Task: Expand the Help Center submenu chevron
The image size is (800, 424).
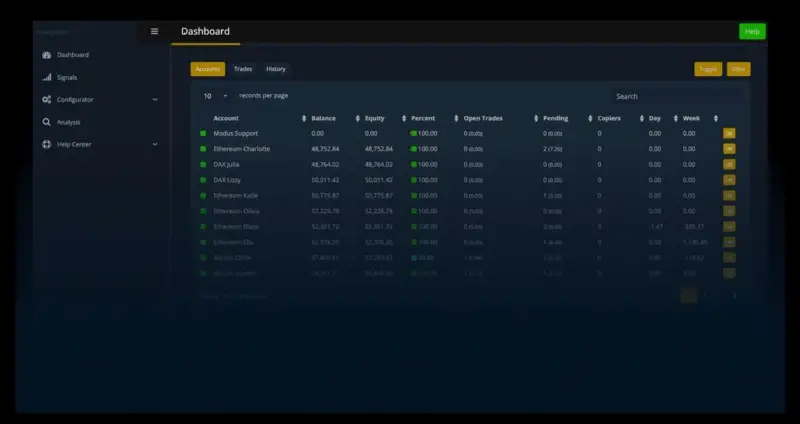Action: pyautogui.click(x=155, y=144)
